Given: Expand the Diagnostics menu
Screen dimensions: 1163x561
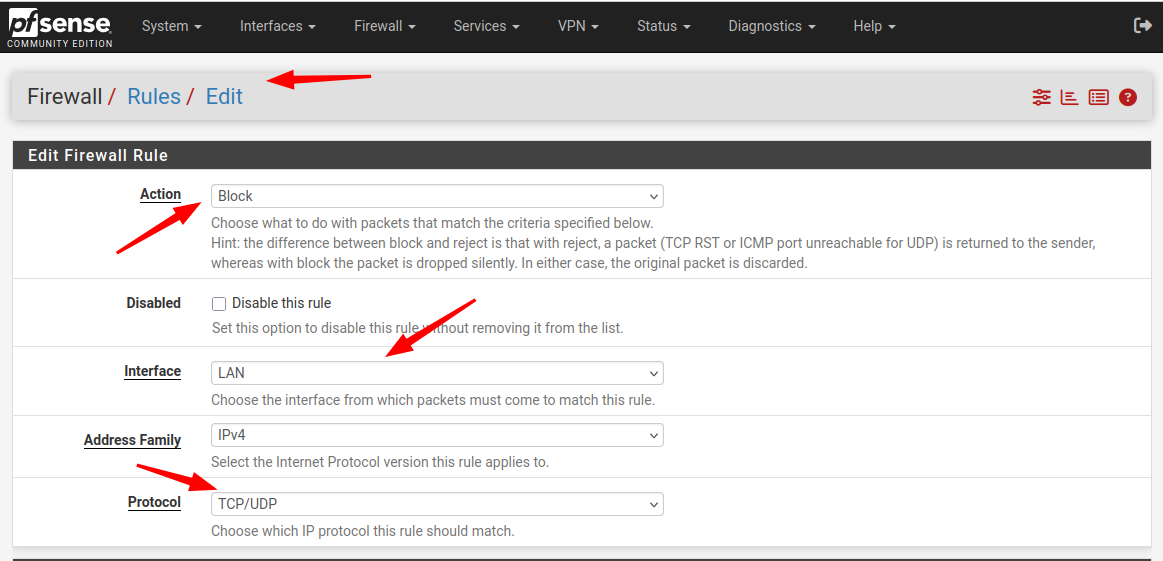Looking at the screenshot, I should click(771, 26).
